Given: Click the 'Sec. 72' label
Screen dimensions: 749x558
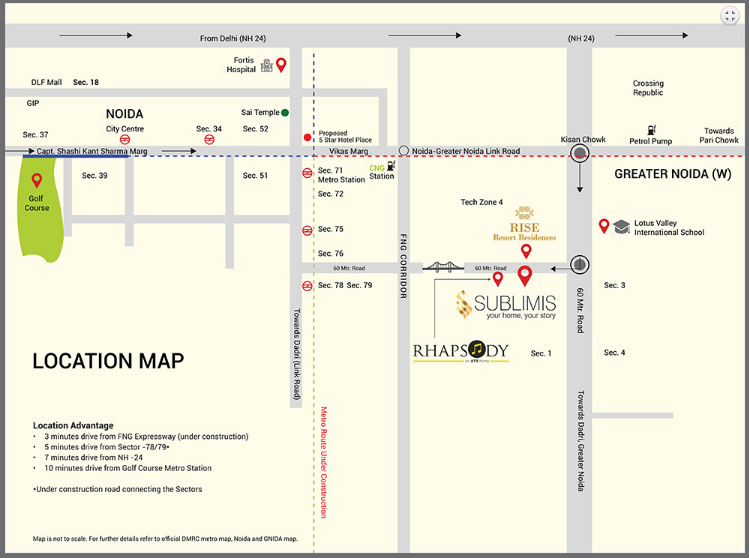Looking at the screenshot, I should click(331, 194).
